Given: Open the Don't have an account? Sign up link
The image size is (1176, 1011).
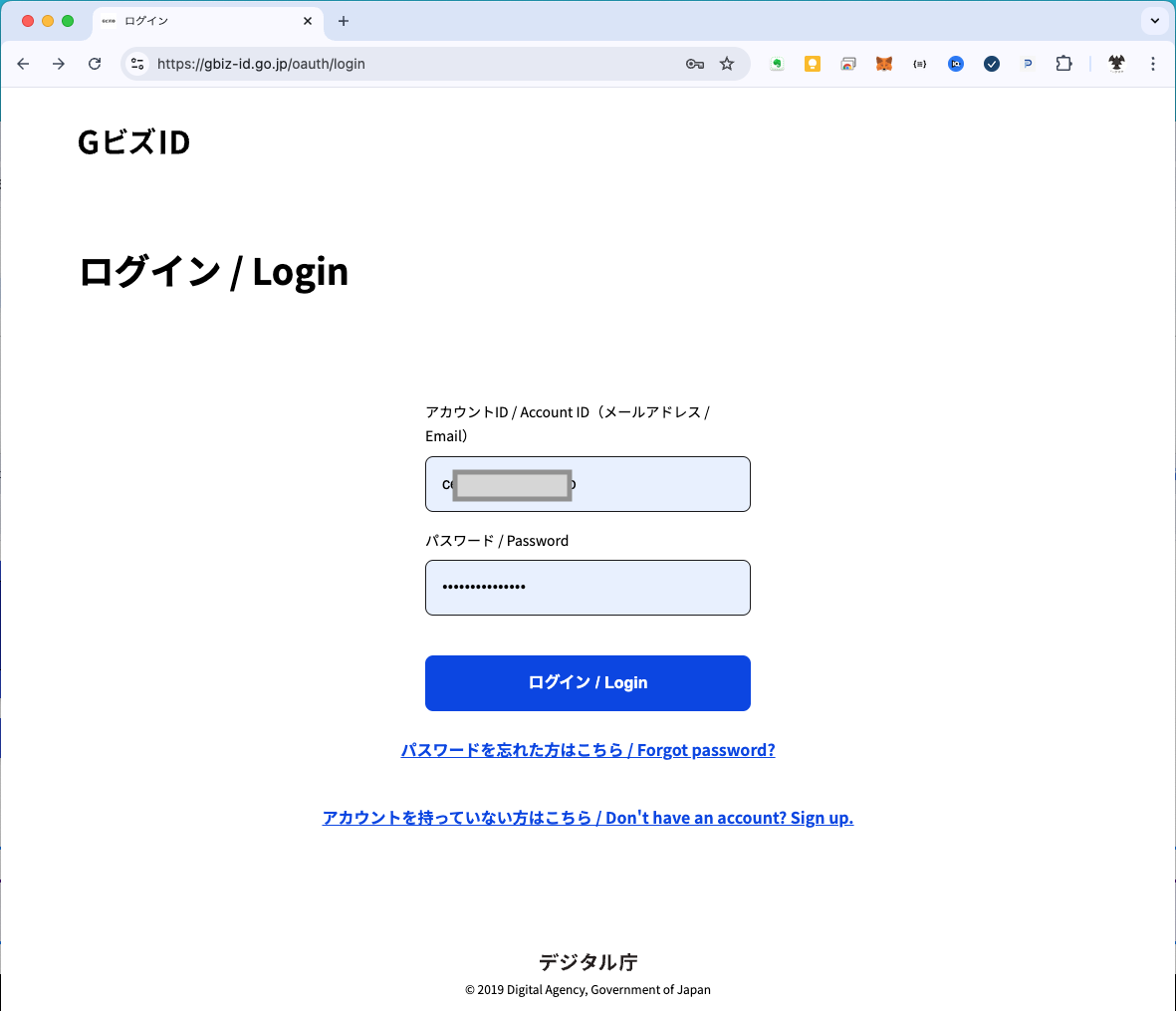Looking at the screenshot, I should (x=588, y=818).
